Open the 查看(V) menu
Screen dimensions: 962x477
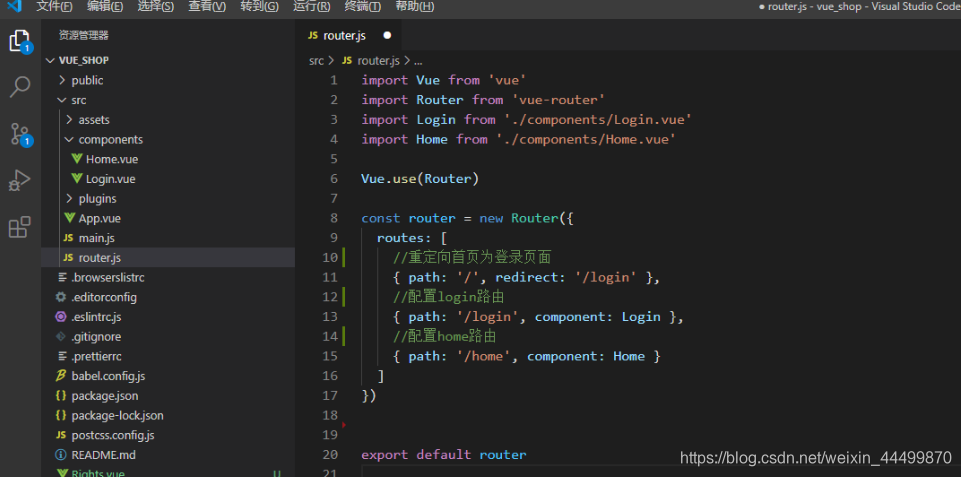[207, 7]
